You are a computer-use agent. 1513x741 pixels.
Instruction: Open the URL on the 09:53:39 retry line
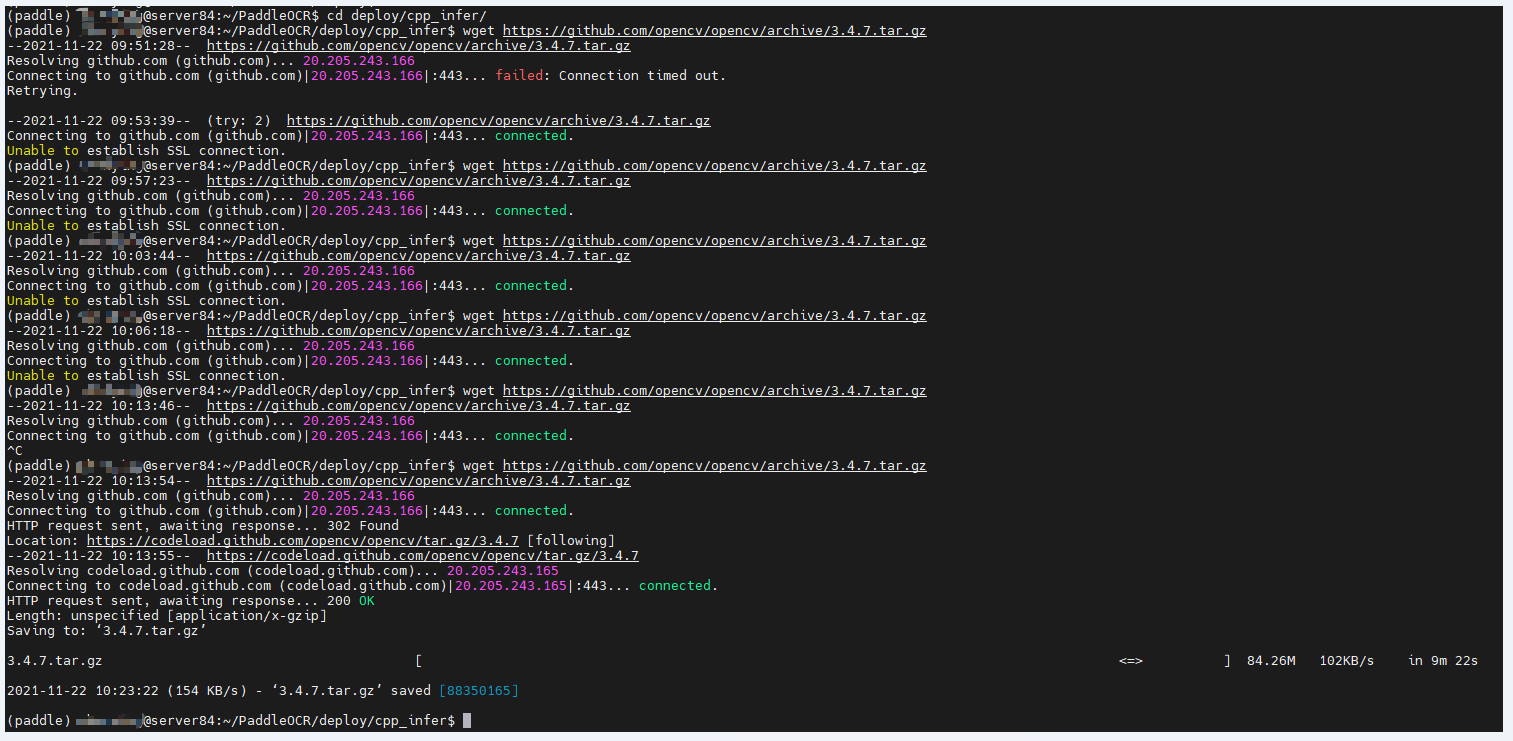[498, 121]
